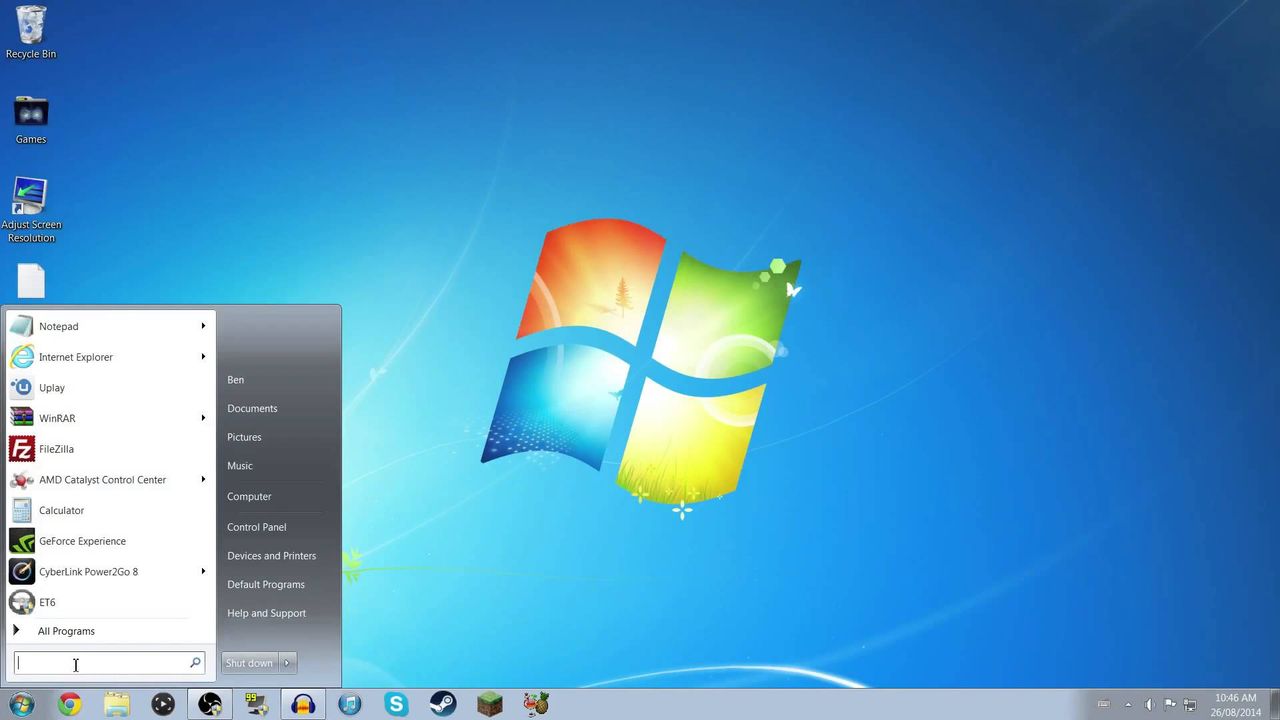Open Windows Explorer from the taskbar
Screen dimensions: 1280x720
116,705
